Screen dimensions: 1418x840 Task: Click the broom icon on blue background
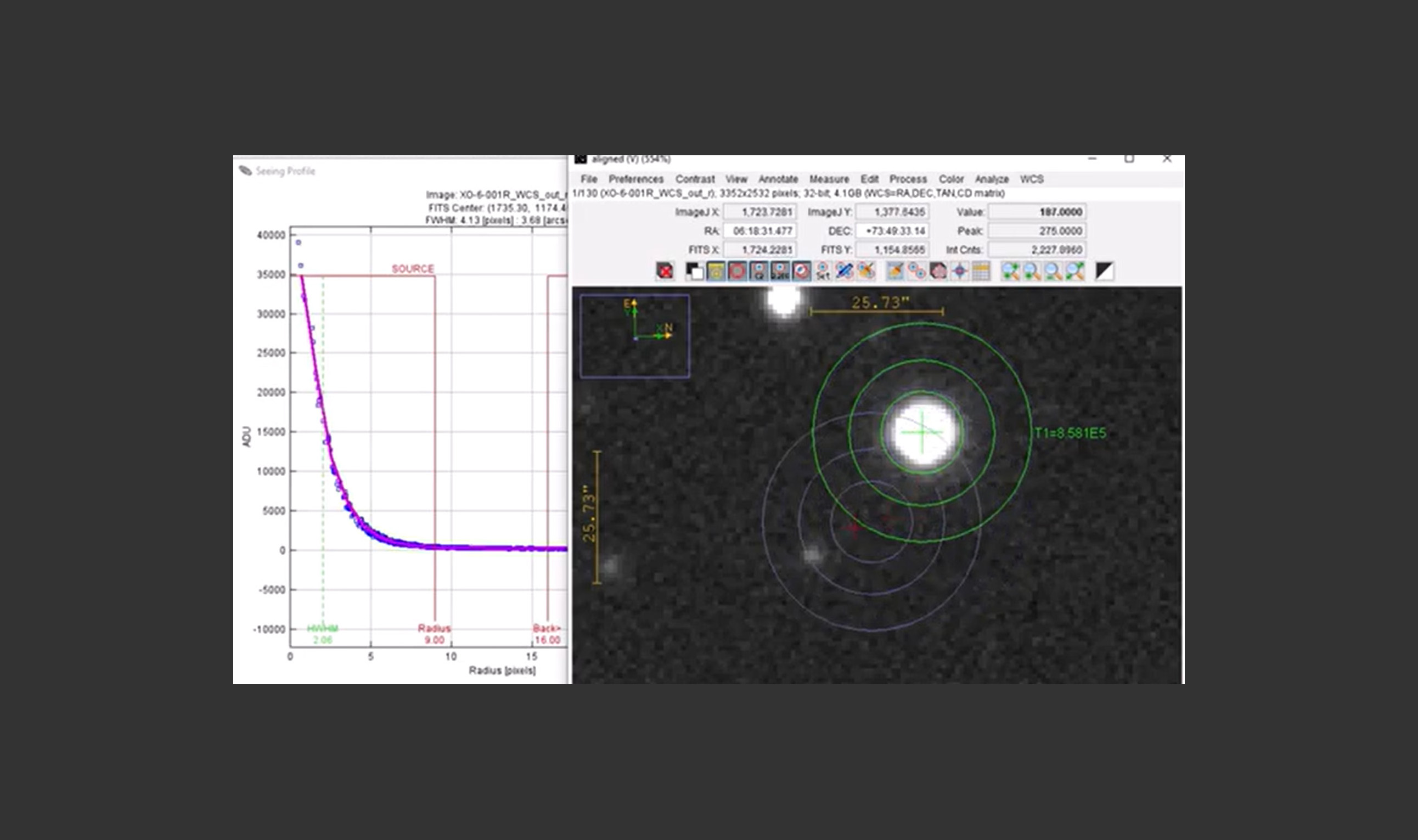click(x=895, y=271)
